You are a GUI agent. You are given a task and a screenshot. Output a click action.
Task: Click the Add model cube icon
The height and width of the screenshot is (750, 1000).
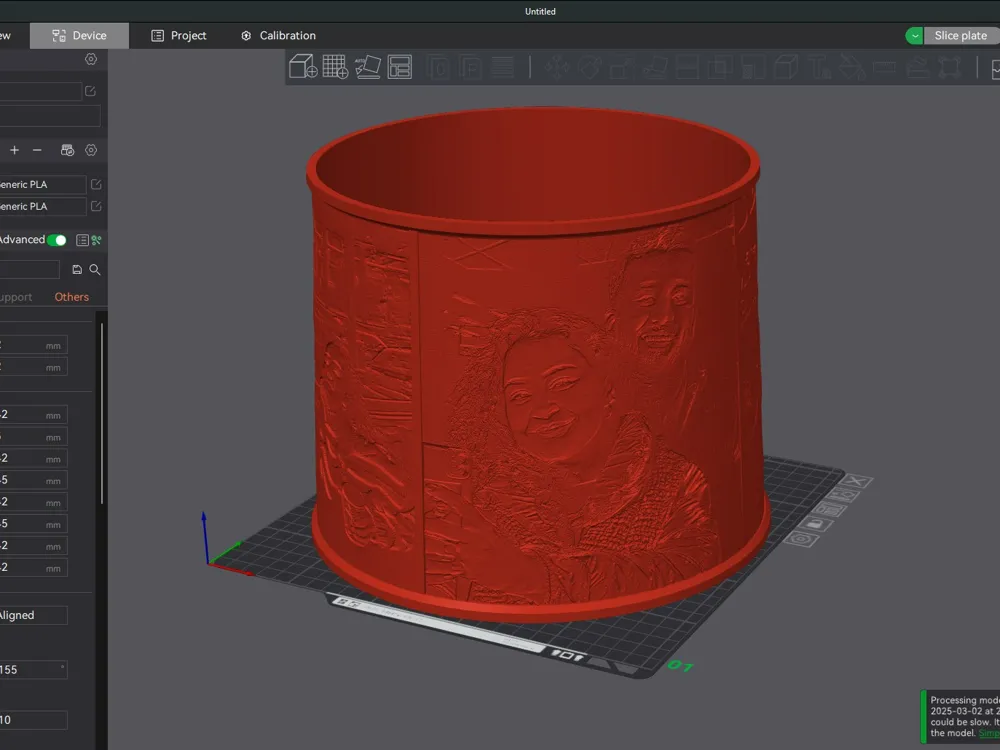[303, 66]
